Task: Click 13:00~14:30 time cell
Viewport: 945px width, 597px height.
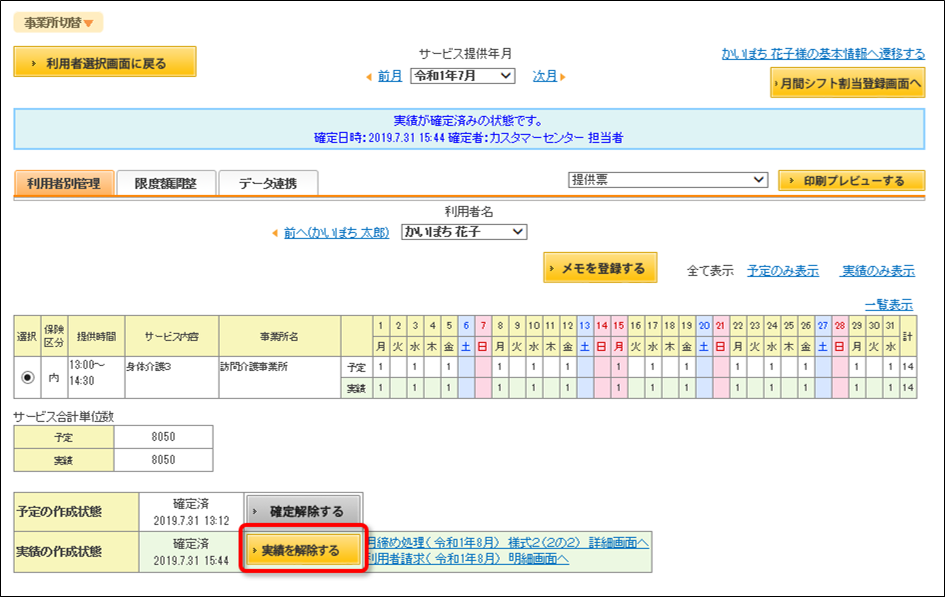Action: 96,377
